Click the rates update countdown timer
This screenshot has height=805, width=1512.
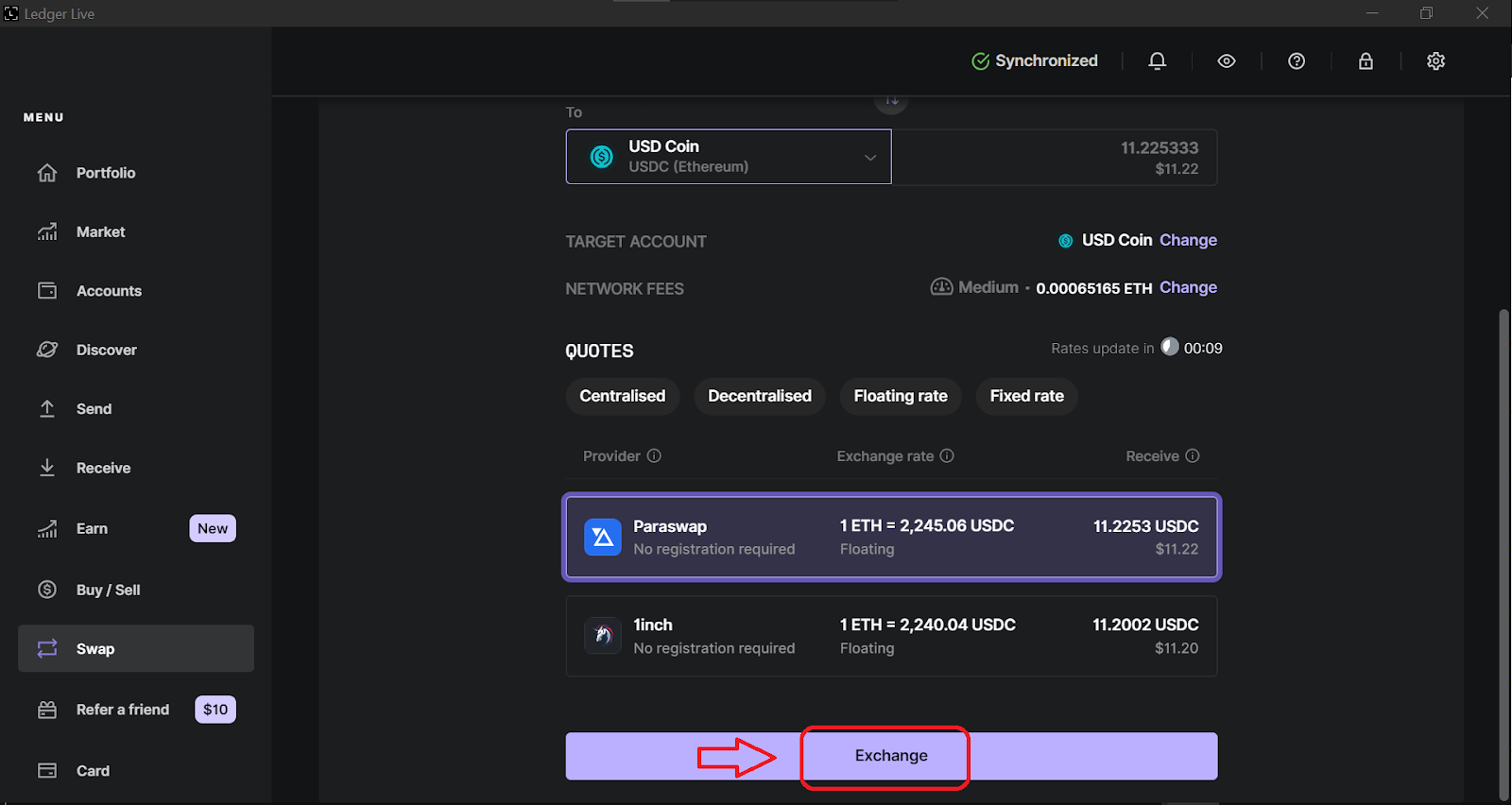pyautogui.click(x=1192, y=348)
